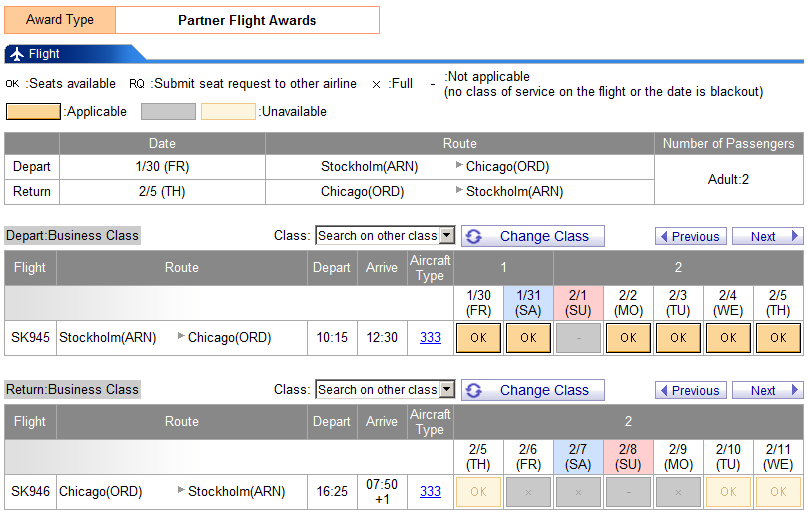
Task: Select OK seat for 1/30 departure
Action: tap(478, 338)
